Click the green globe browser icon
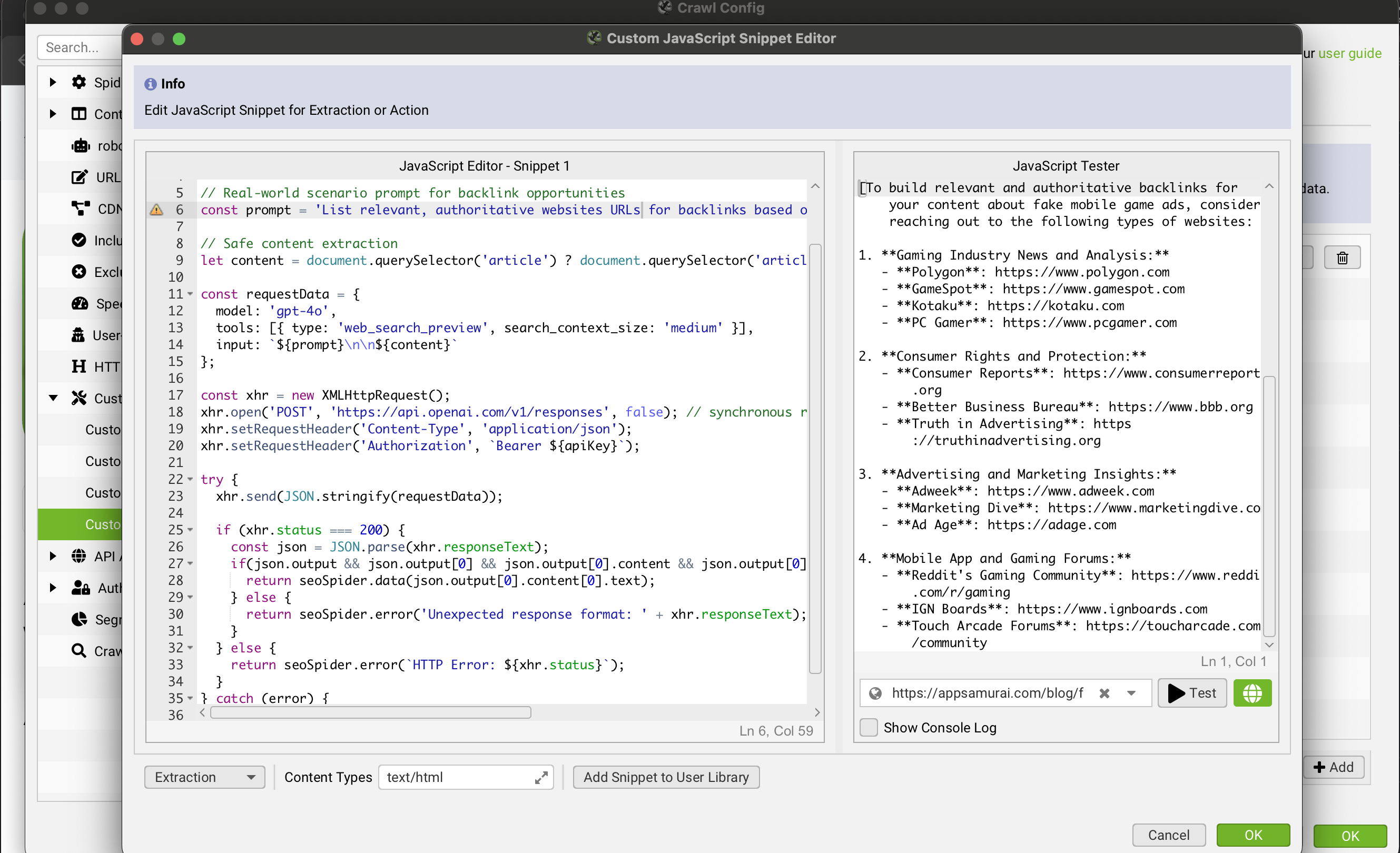 pyautogui.click(x=1251, y=693)
